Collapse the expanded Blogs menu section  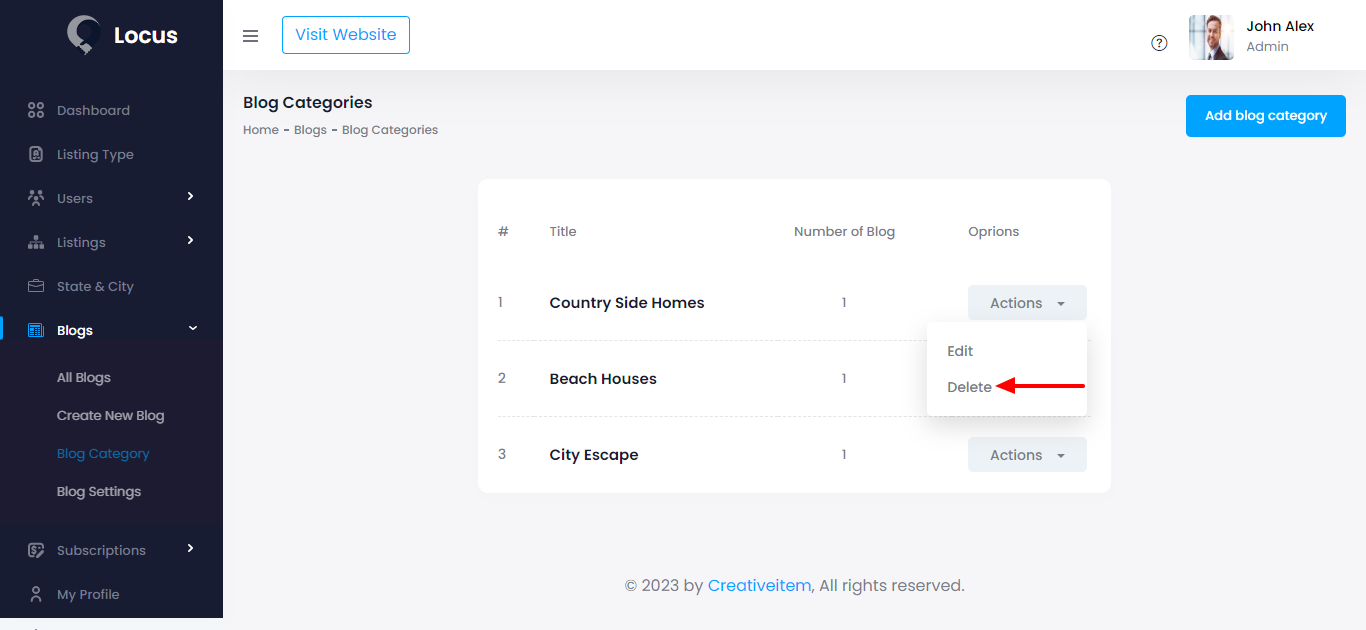pos(193,328)
